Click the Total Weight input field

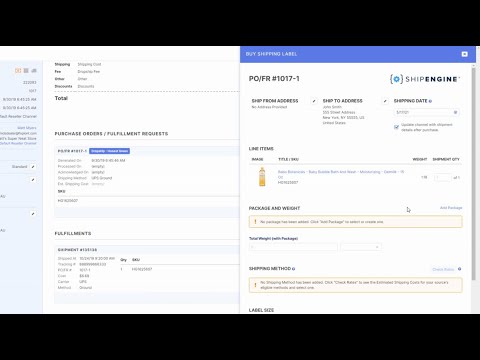[293, 247]
